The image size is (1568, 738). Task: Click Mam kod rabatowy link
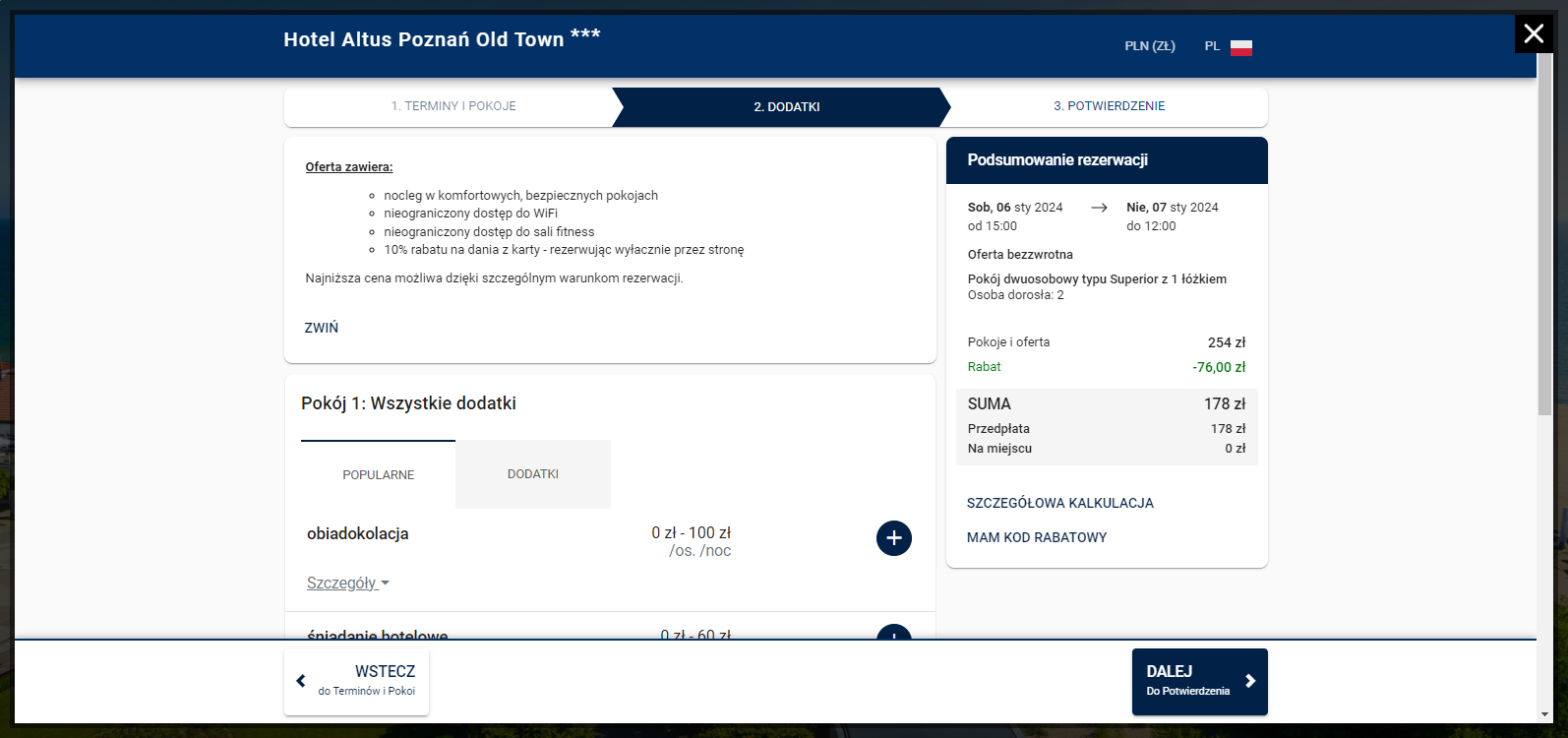coord(1037,537)
